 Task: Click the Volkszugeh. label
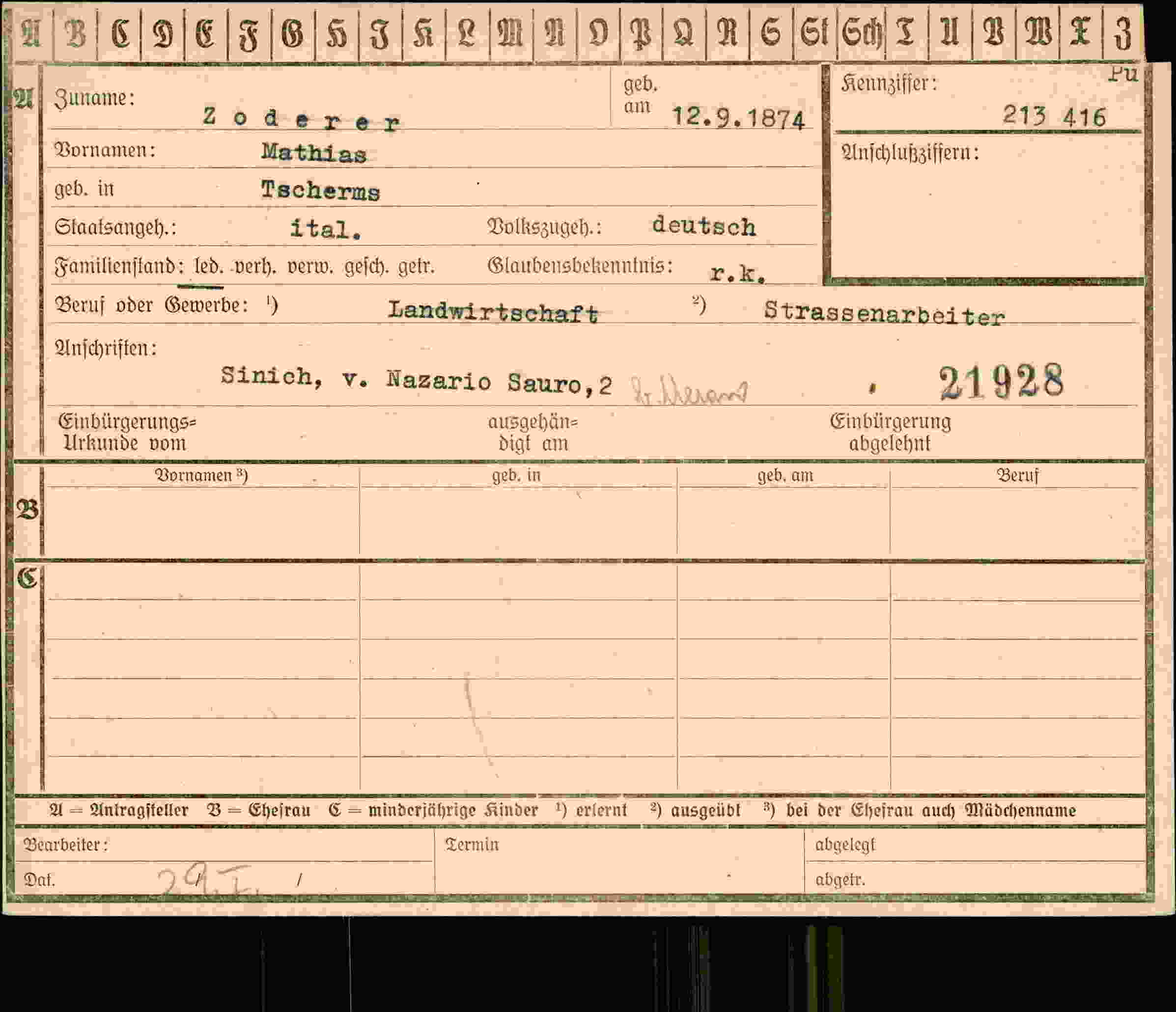[544, 227]
